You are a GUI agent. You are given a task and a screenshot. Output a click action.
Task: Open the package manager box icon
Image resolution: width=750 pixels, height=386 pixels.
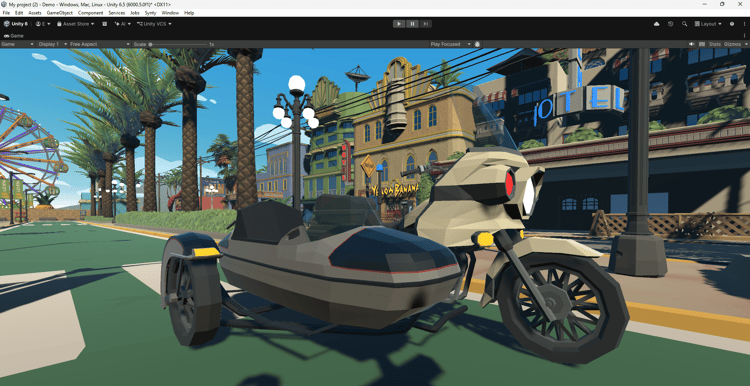pos(104,24)
